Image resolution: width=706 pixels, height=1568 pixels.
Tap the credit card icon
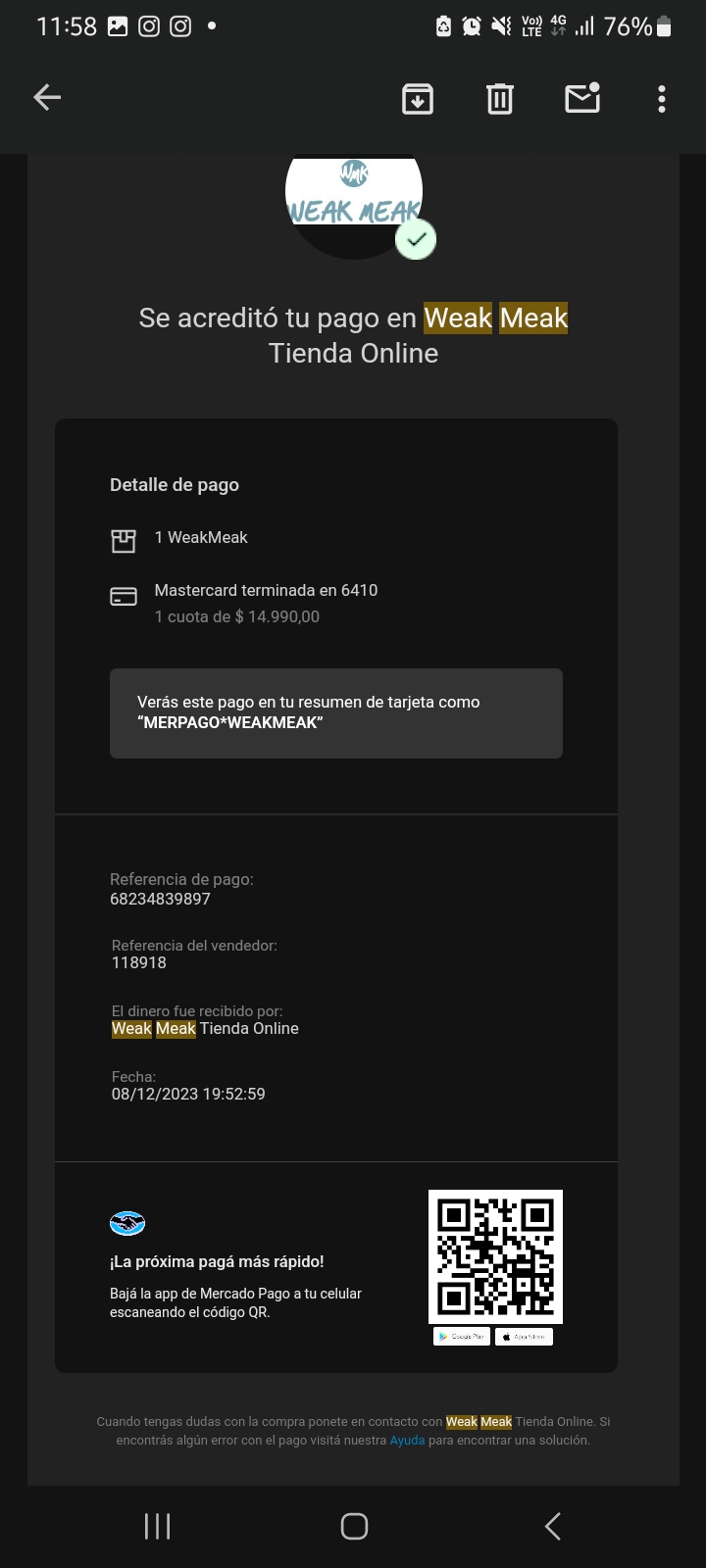point(124,596)
